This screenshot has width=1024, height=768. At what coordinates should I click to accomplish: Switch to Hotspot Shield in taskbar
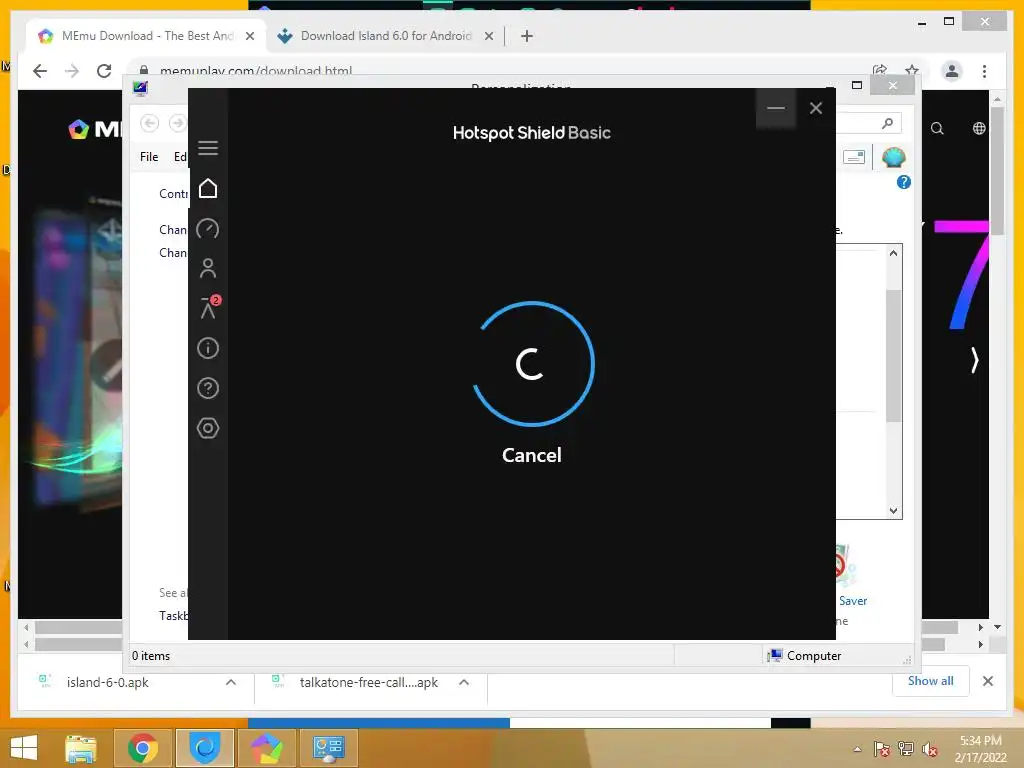pyautogui.click(x=204, y=748)
